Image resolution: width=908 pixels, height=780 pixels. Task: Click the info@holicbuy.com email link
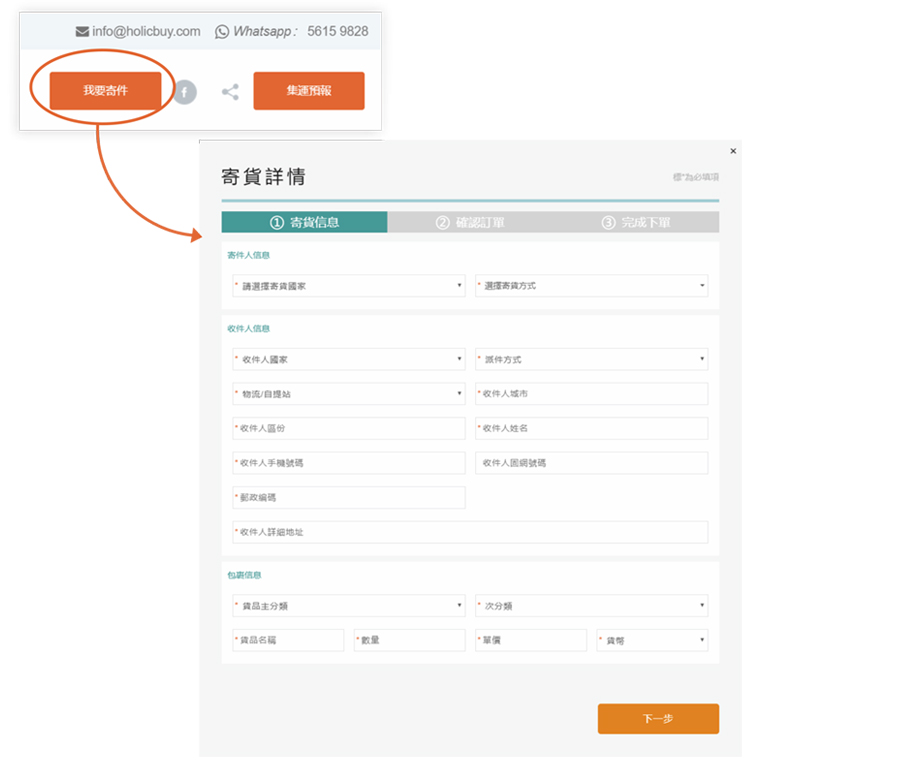pos(146,31)
